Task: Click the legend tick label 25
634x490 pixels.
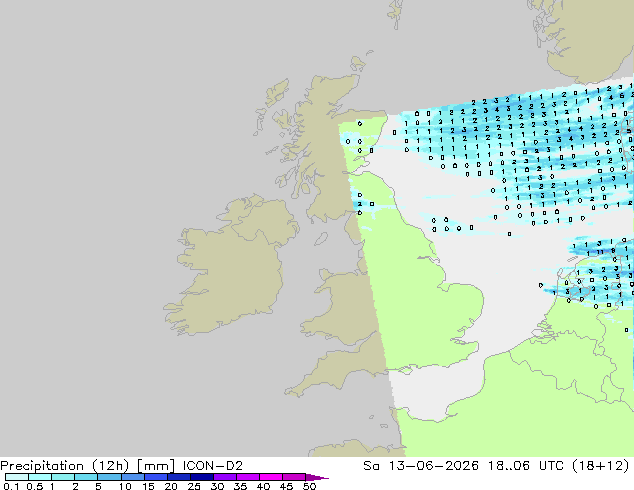Action: [194, 486]
